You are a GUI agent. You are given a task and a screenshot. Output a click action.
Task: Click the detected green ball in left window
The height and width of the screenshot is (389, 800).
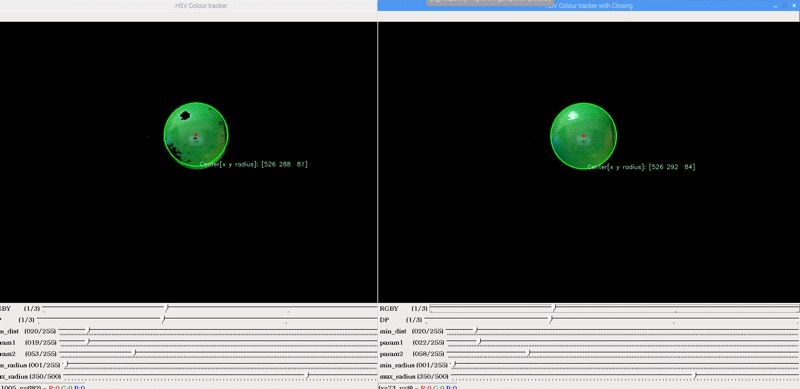[x=196, y=135]
